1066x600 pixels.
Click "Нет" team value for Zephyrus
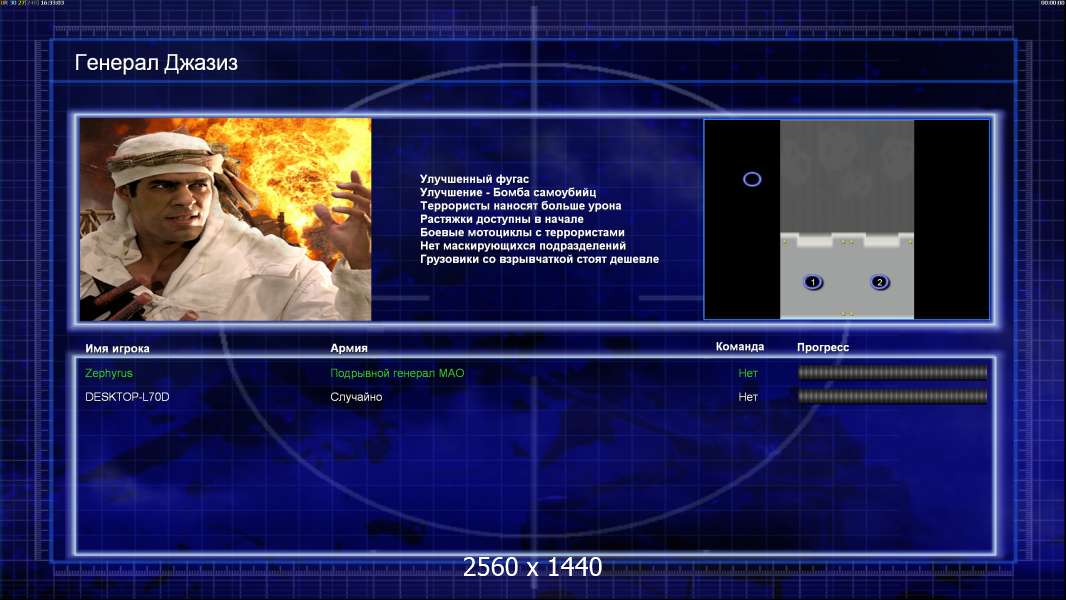point(748,373)
